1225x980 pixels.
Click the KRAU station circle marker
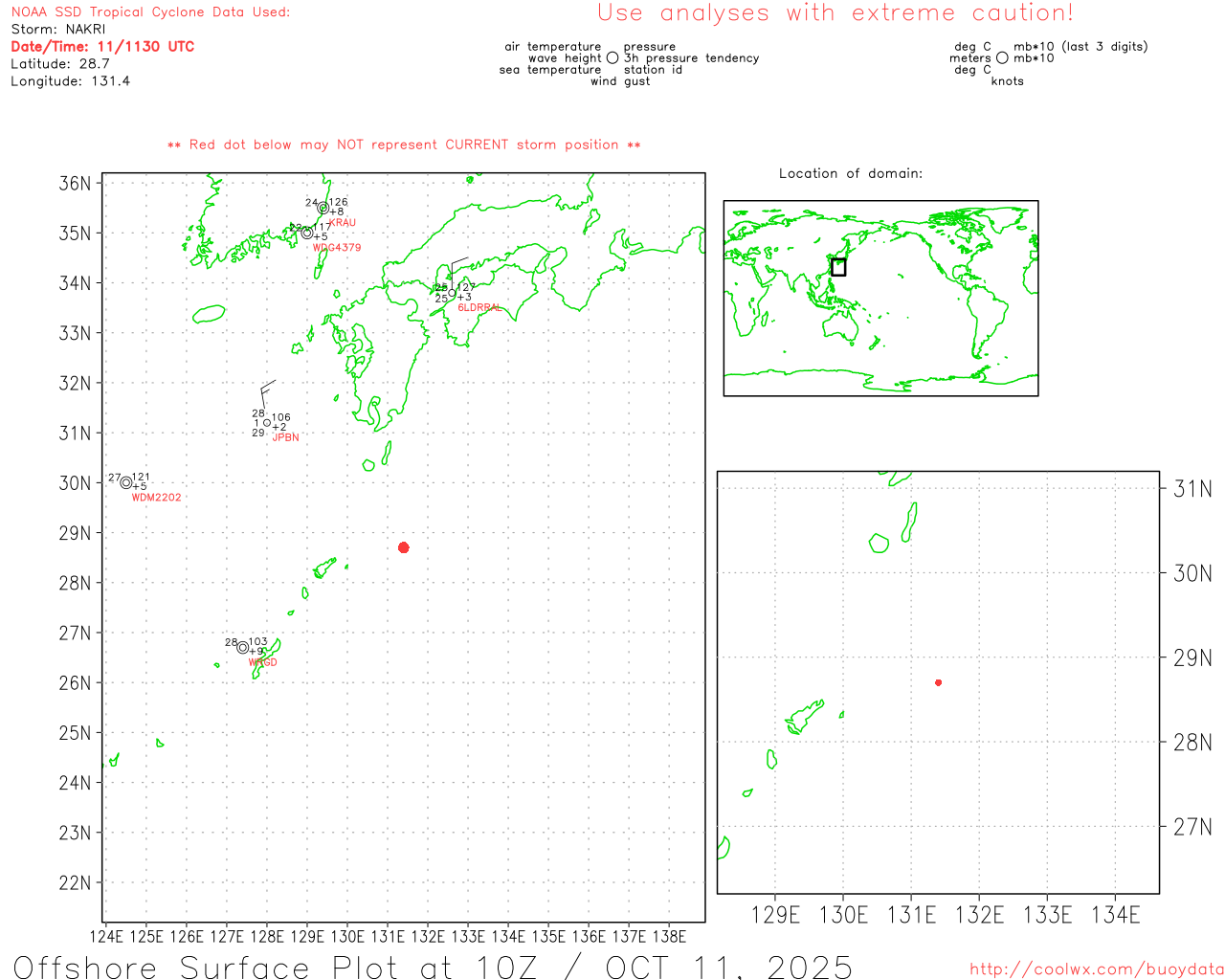coord(323,208)
